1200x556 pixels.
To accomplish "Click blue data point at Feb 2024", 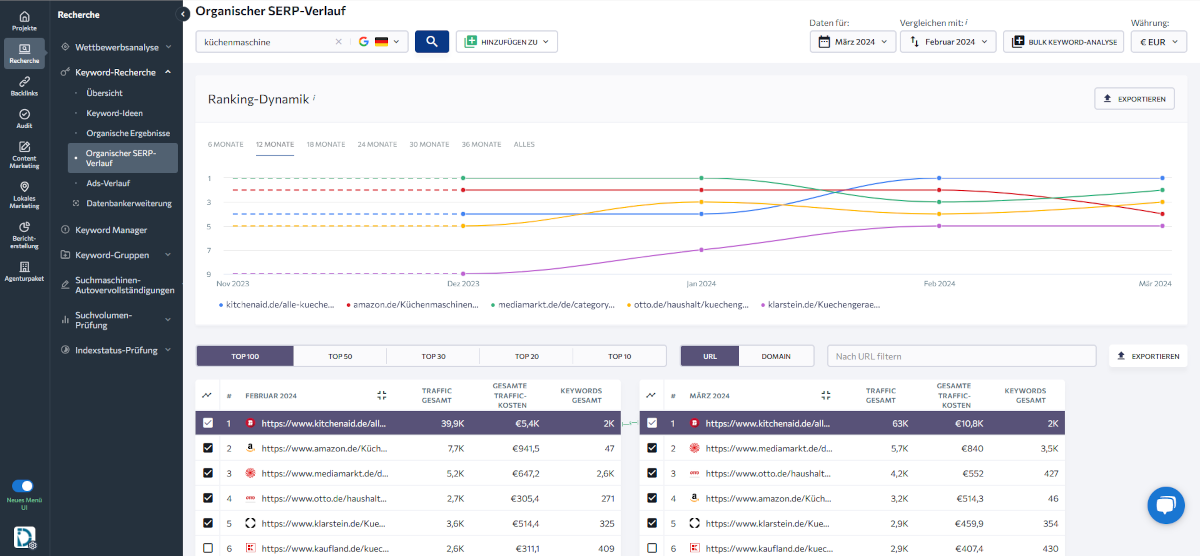I will click(939, 178).
